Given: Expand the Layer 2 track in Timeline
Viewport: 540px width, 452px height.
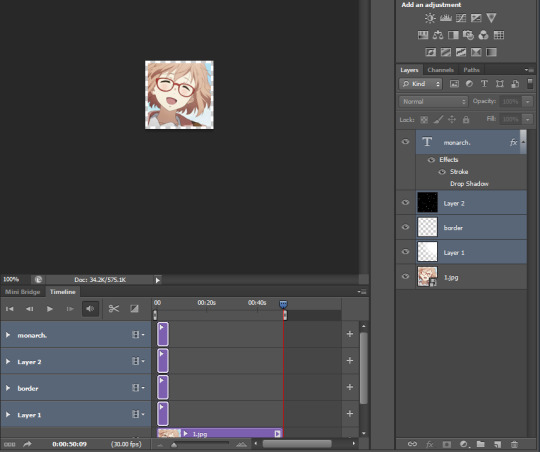Looking at the screenshot, I should tap(8, 361).
